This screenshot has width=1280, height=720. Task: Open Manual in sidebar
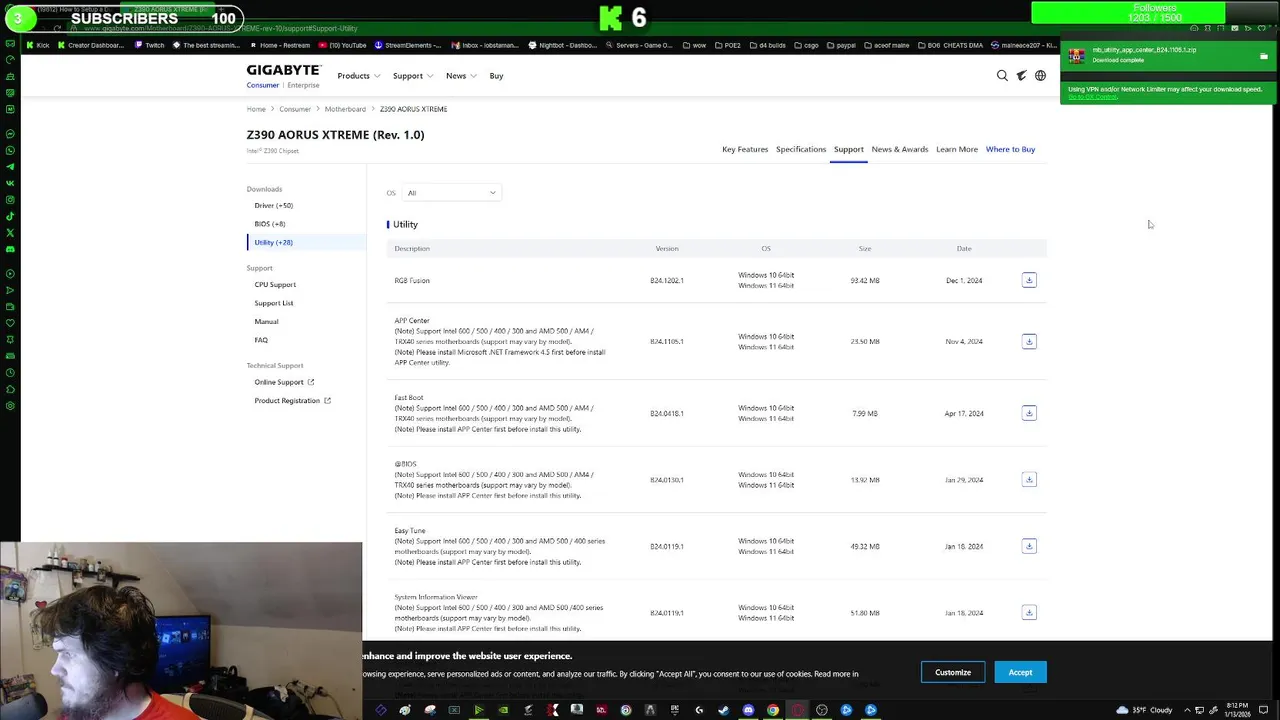pos(266,321)
